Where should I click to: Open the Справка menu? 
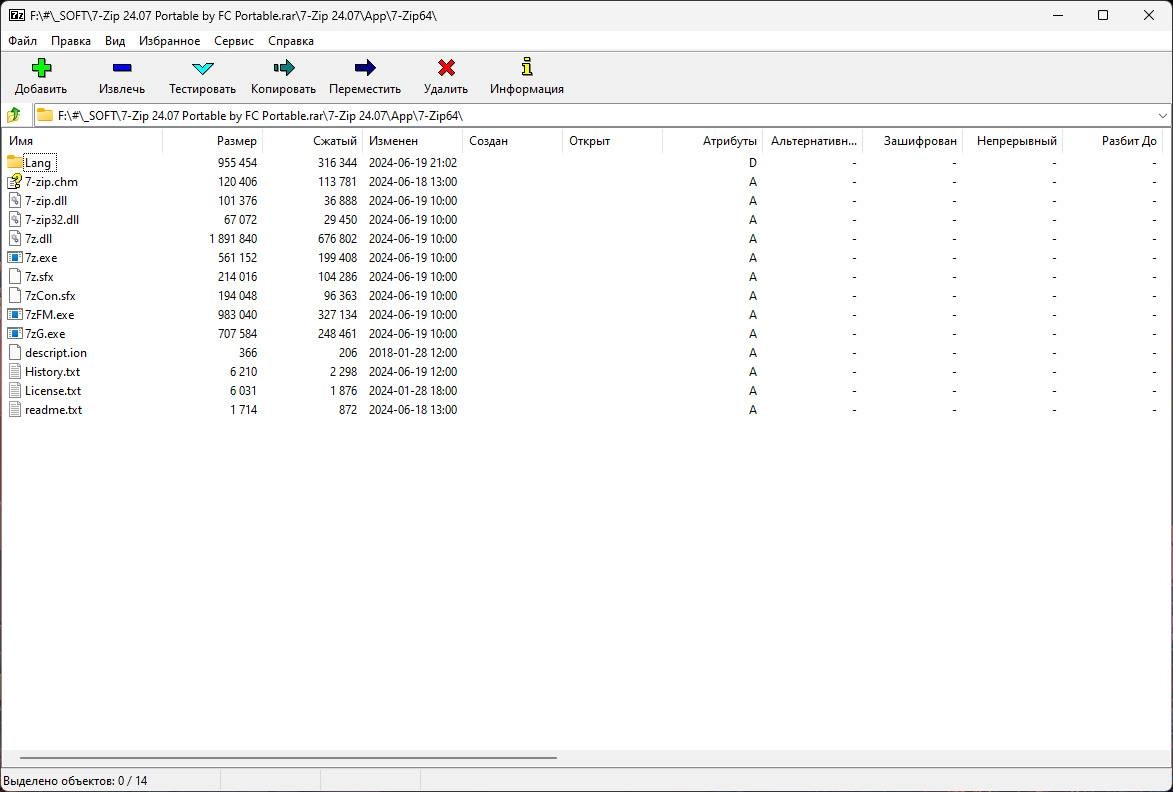(x=291, y=41)
